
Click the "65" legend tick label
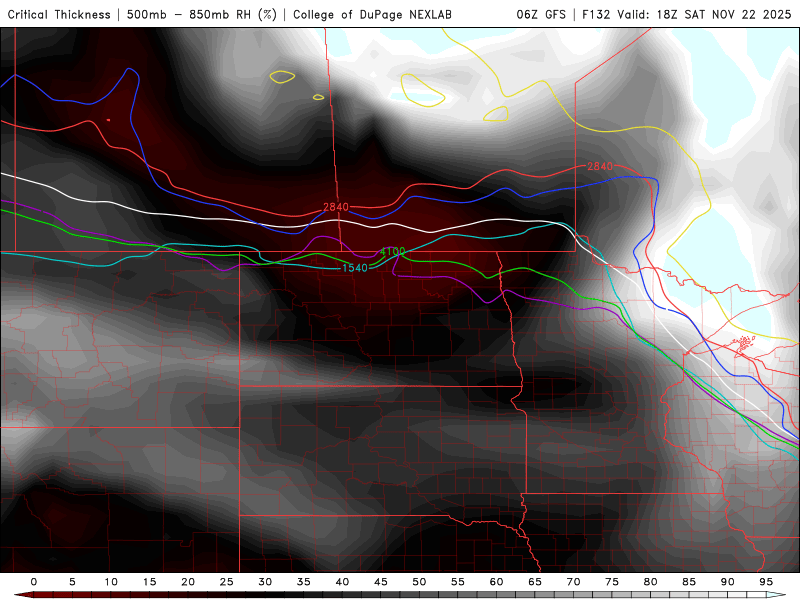535,582
